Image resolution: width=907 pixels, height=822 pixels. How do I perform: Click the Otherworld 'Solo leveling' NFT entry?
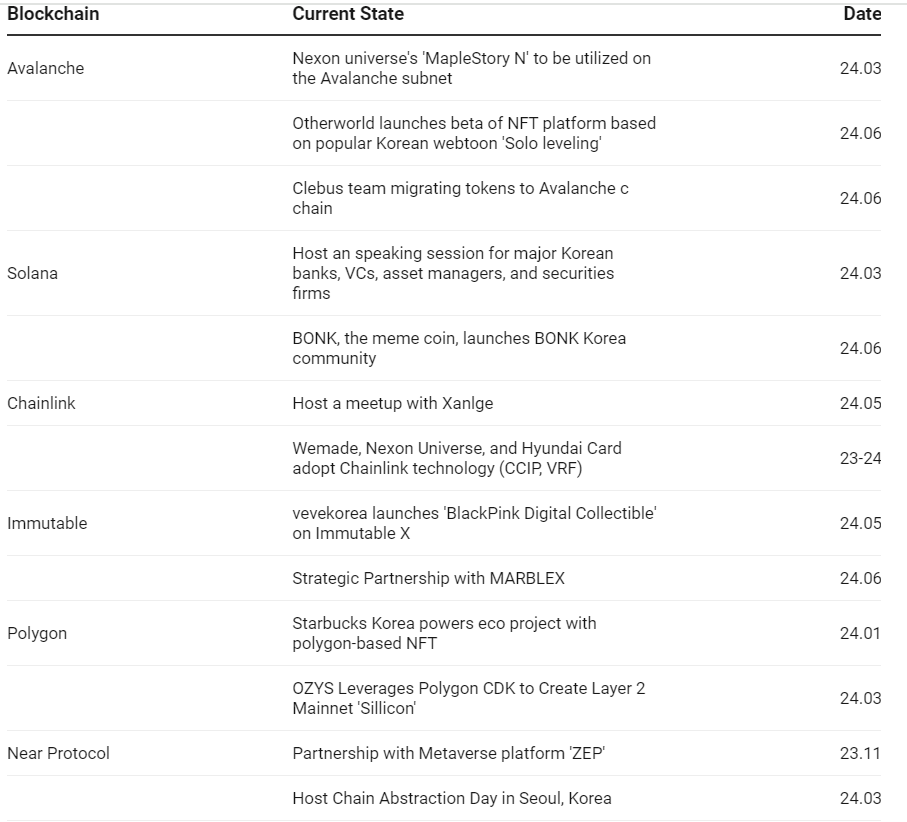tap(474, 133)
